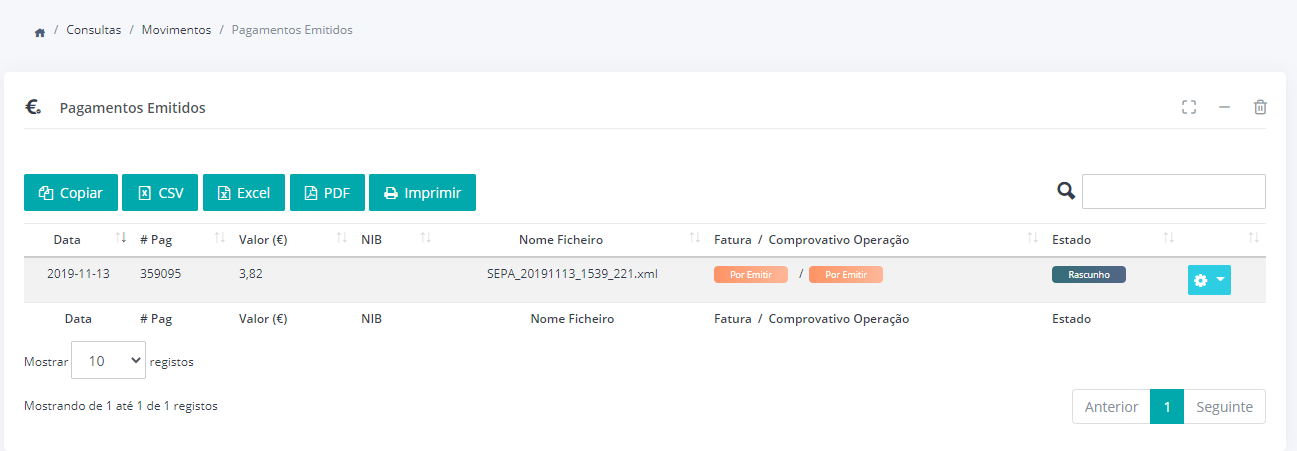Image resolution: width=1297 pixels, height=451 pixels.
Task: Open the row gear actions dropdown
Action: pos(1209,280)
